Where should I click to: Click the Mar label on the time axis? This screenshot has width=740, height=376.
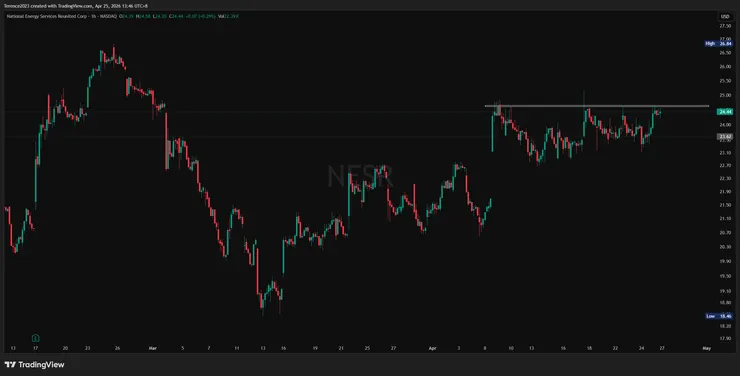point(152,348)
